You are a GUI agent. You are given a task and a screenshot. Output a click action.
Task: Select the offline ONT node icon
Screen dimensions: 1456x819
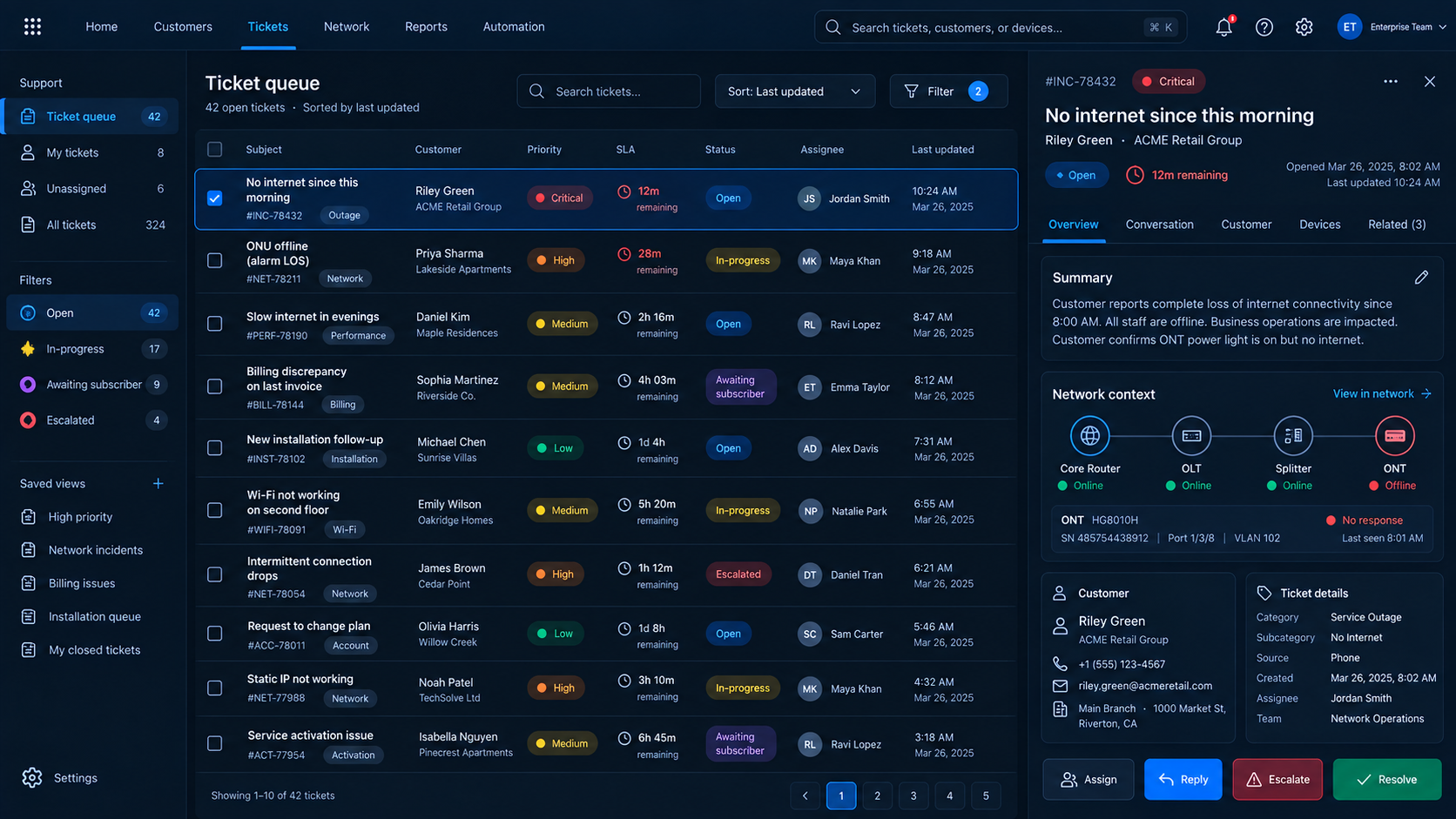pos(1394,435)
